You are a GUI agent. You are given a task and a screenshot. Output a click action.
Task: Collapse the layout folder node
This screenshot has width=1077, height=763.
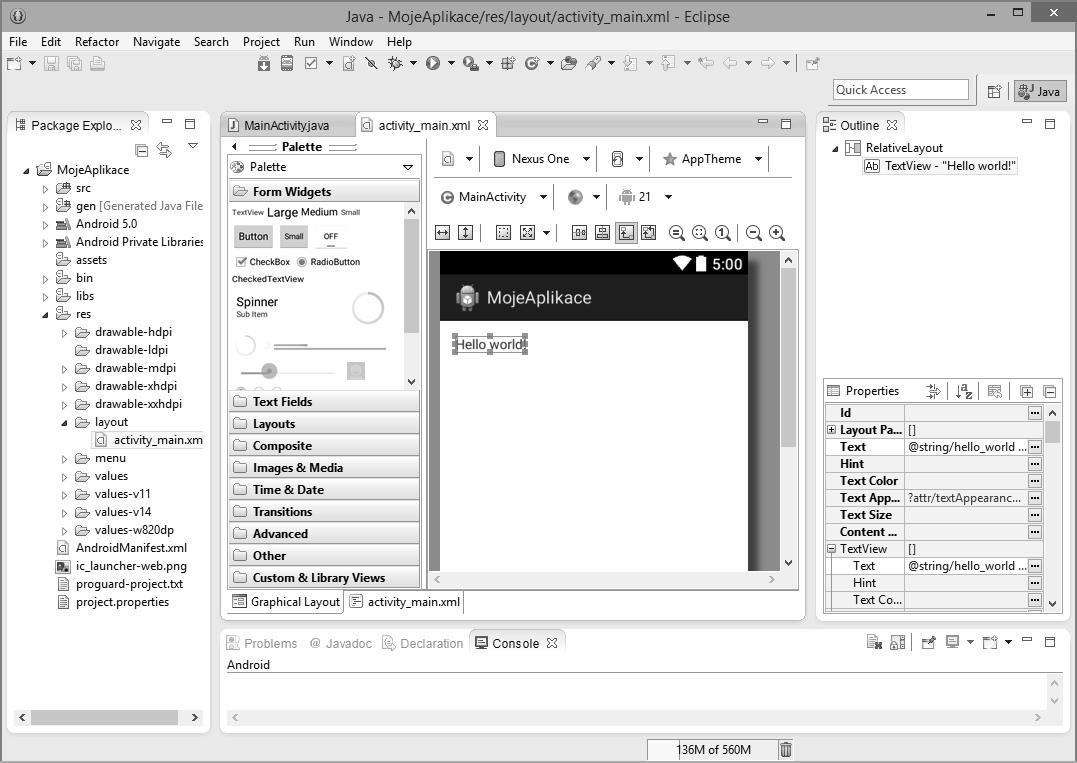coord(65,423)
